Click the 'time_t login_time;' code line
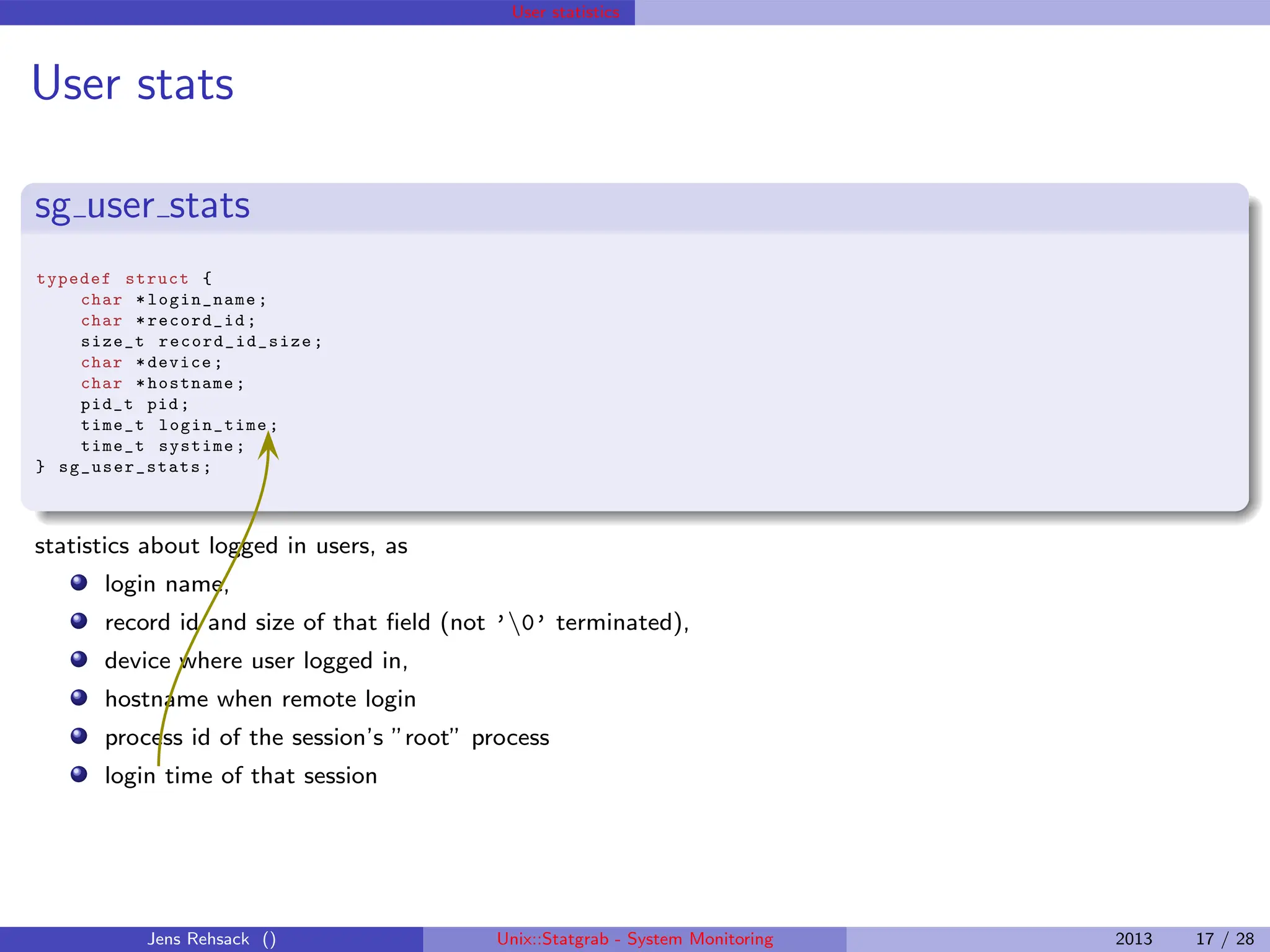The height and width of the screenshot is (952, 1270). pos(179,426)
